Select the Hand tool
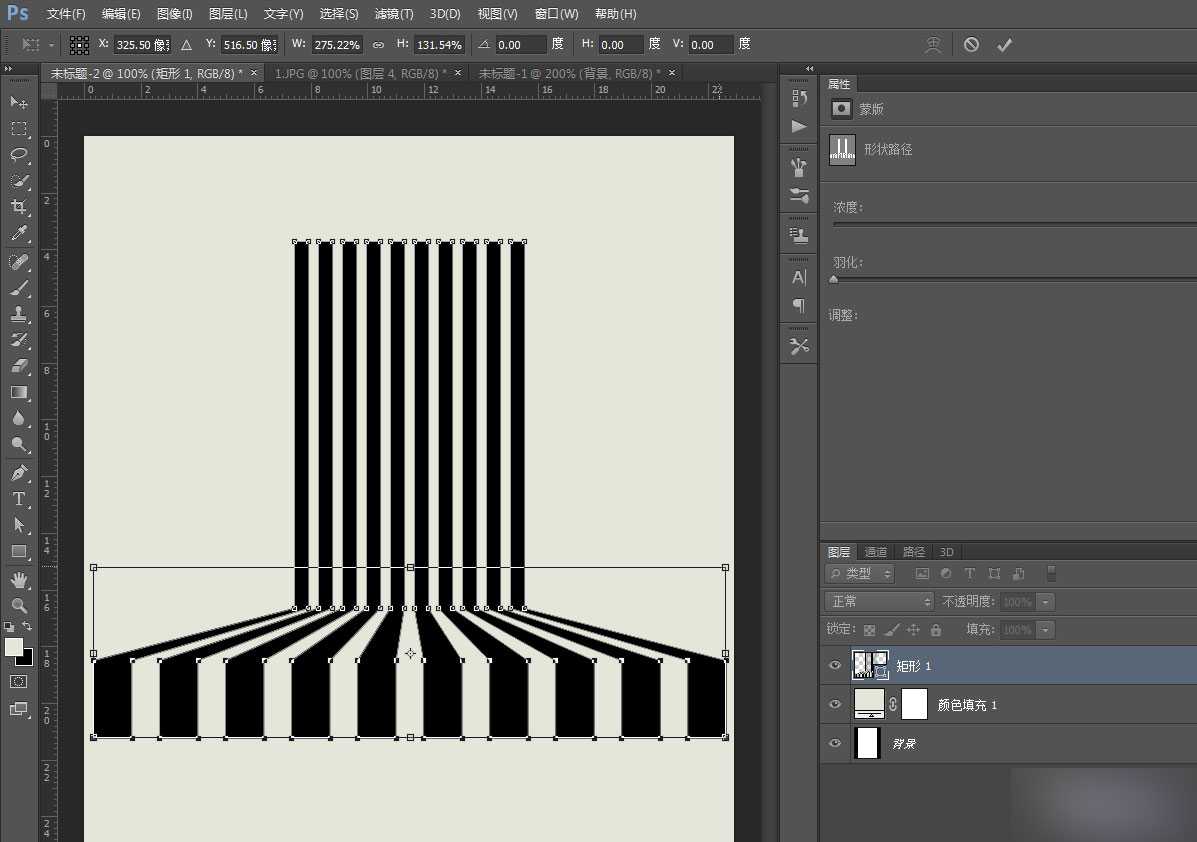The width and height of the screenshot is (1197, 842). 19,579
